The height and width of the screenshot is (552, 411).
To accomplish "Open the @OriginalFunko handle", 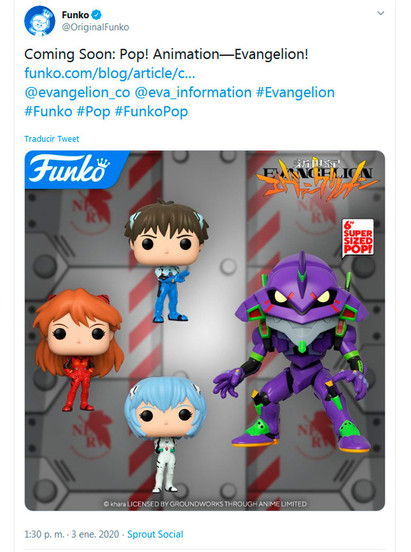I will coord(95,27).
